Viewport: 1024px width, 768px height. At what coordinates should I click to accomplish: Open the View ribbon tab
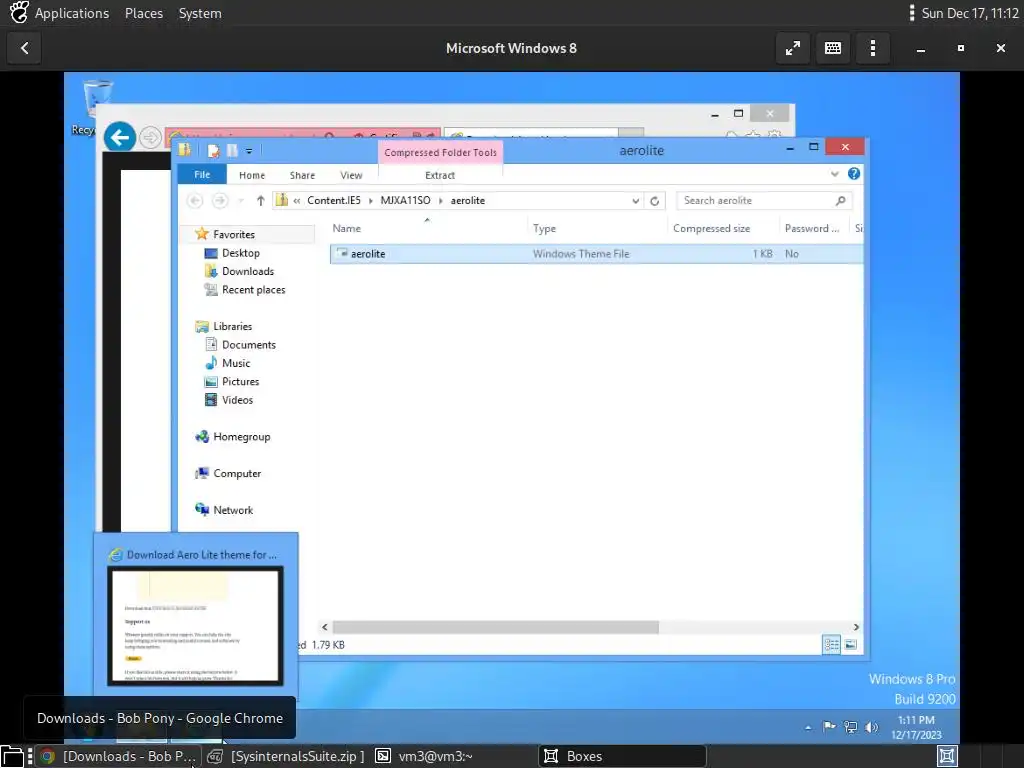(351, 175)
